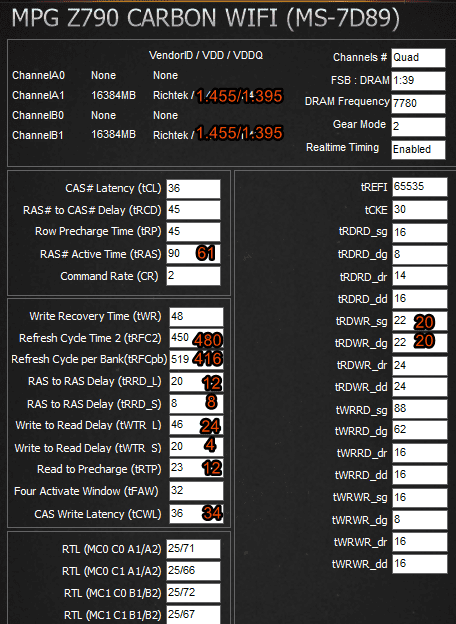Click the tRDRD_sg value box
This screenshot has height=624, width=456.
tap(420, 233)
